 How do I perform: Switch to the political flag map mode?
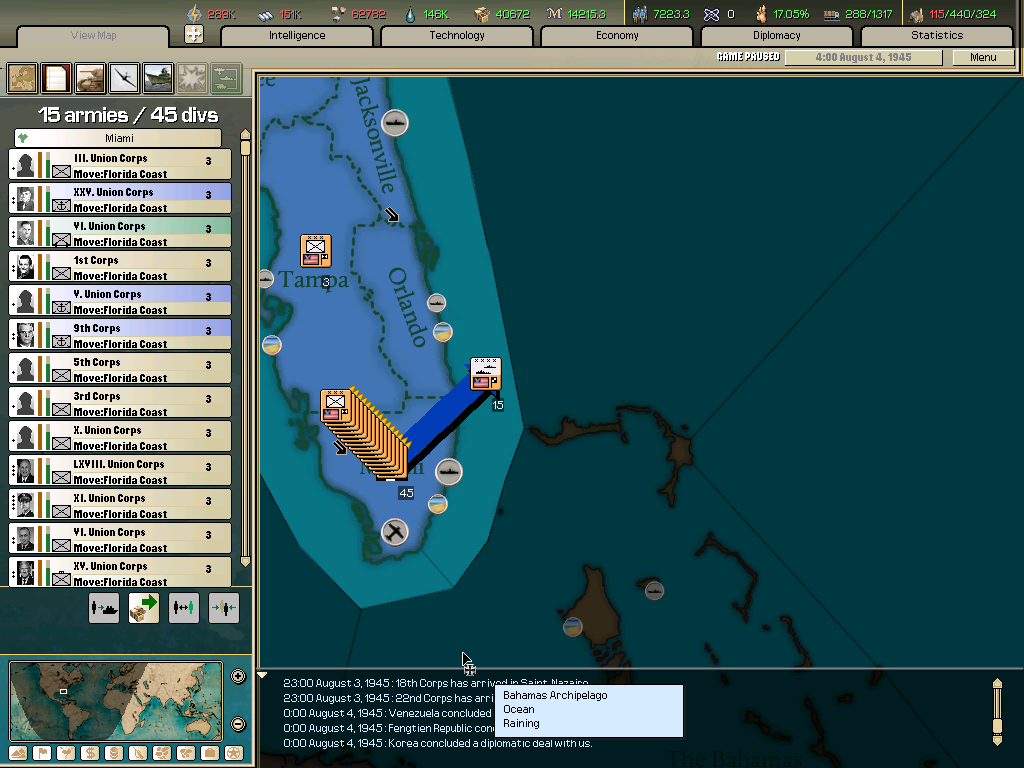point(42,752)
